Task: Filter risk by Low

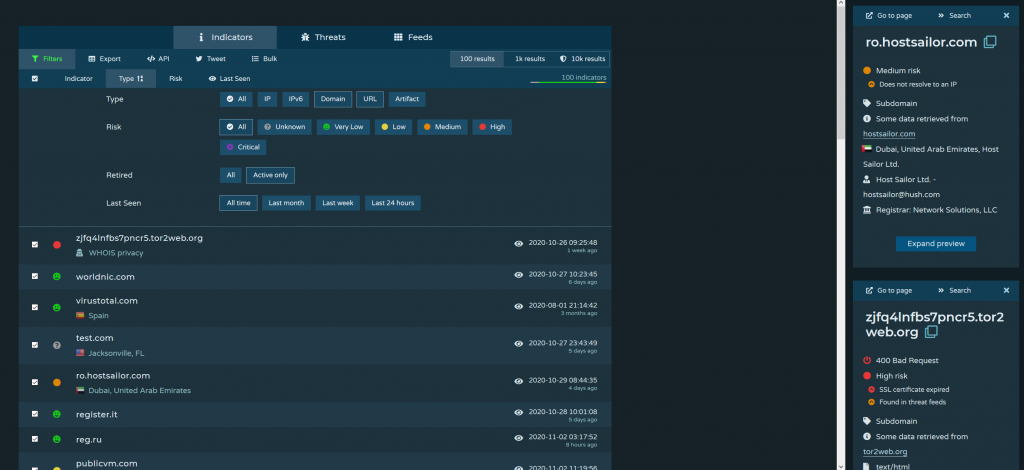Action: 394,127
